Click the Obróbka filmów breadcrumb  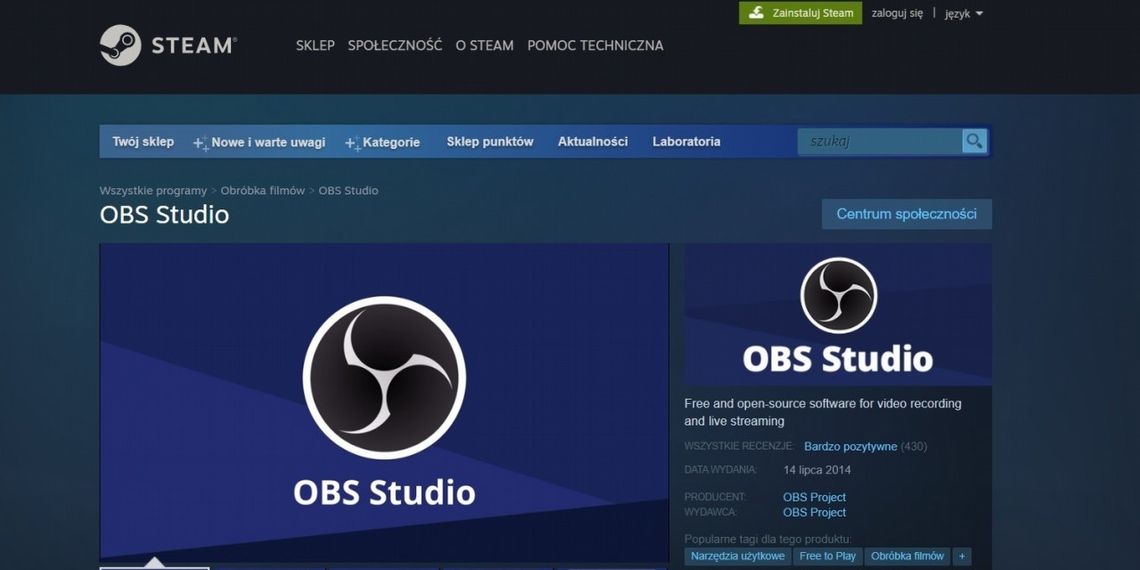[262, 190]
